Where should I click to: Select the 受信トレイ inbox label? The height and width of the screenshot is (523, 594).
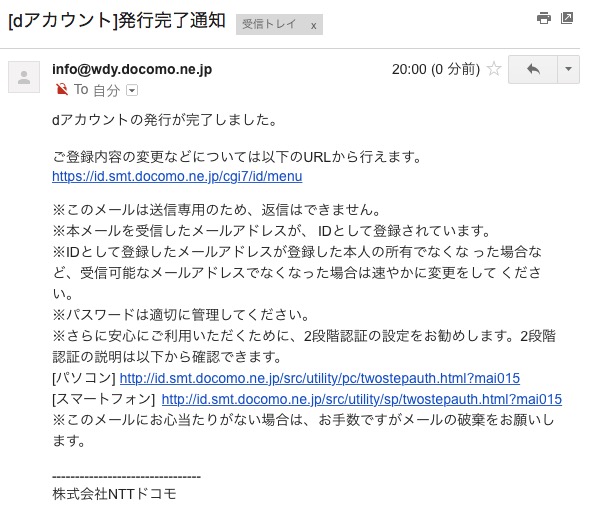point(269,25)
